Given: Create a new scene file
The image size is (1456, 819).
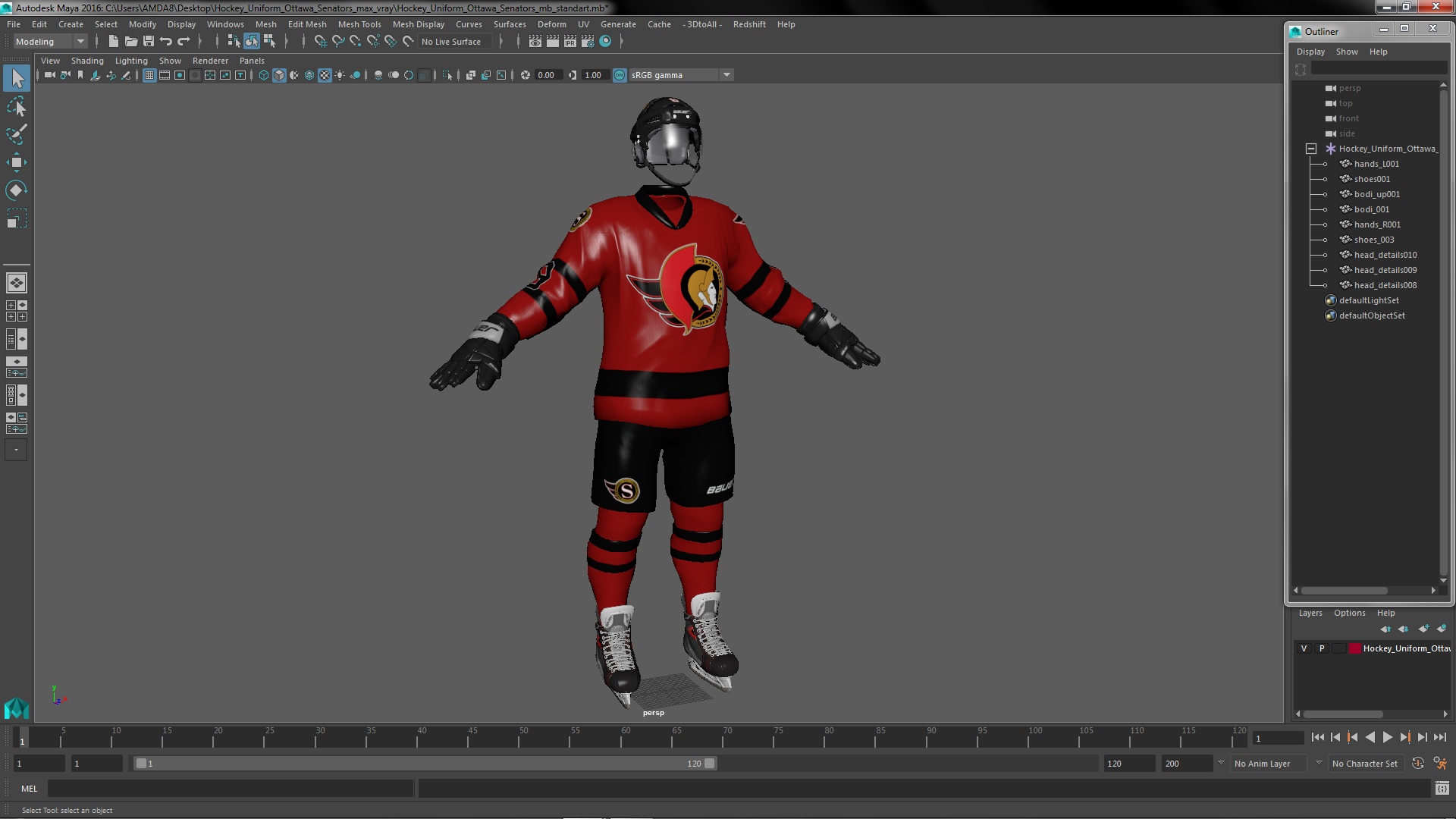Looking at the screenshot, I should pos(113,42).
